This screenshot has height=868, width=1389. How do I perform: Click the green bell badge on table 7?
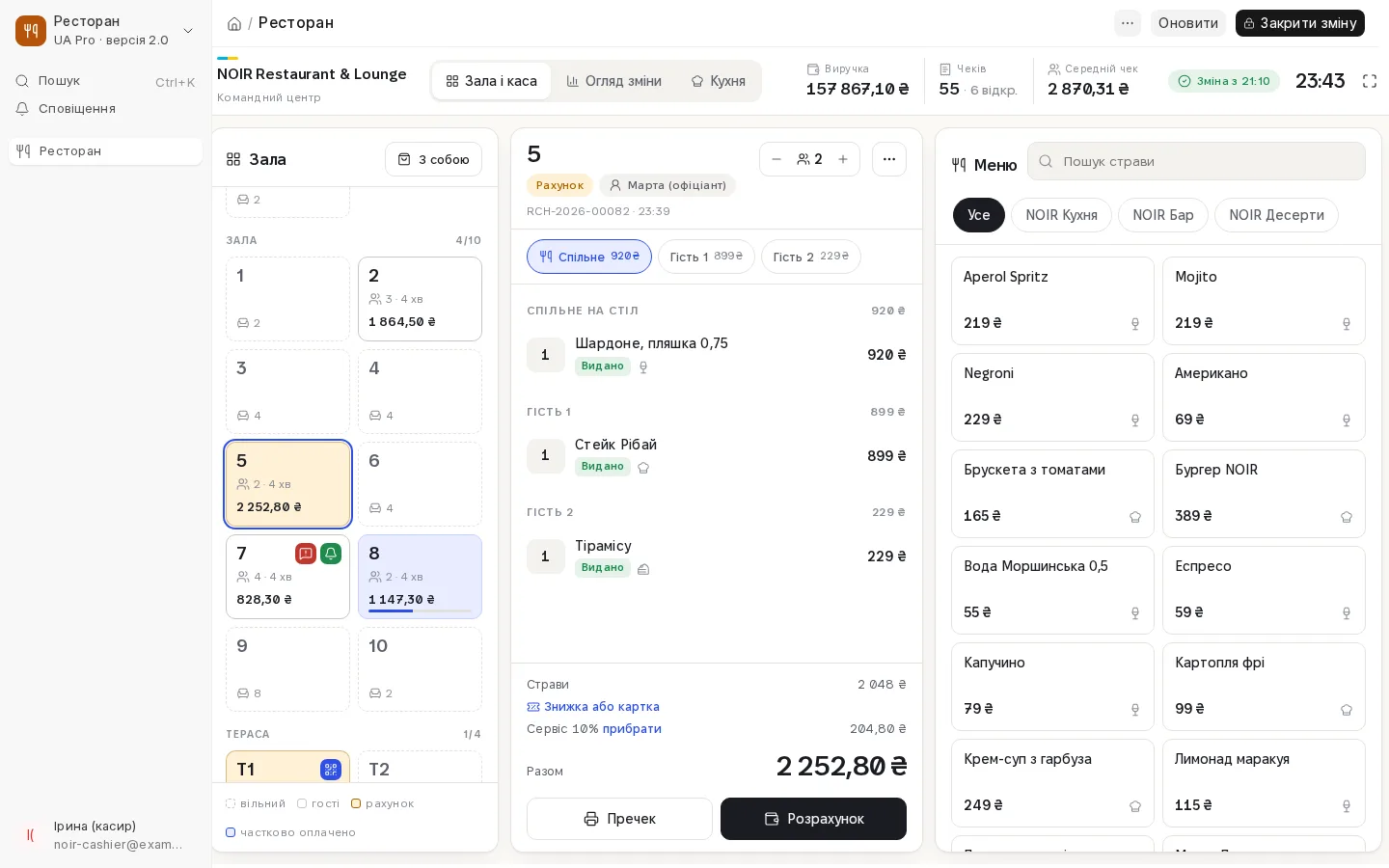[331, 554]
